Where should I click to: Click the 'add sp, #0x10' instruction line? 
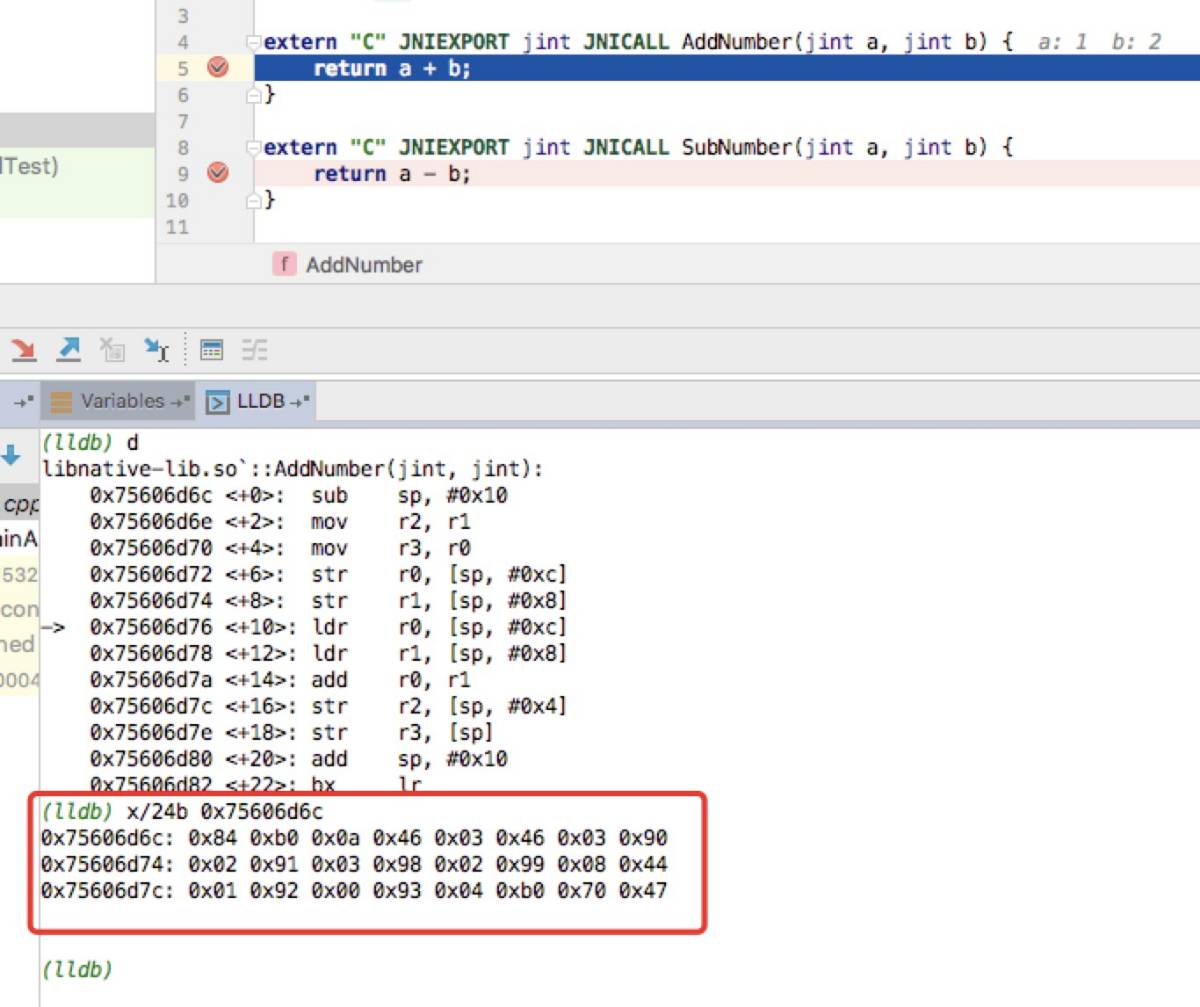tap(298, 759)
